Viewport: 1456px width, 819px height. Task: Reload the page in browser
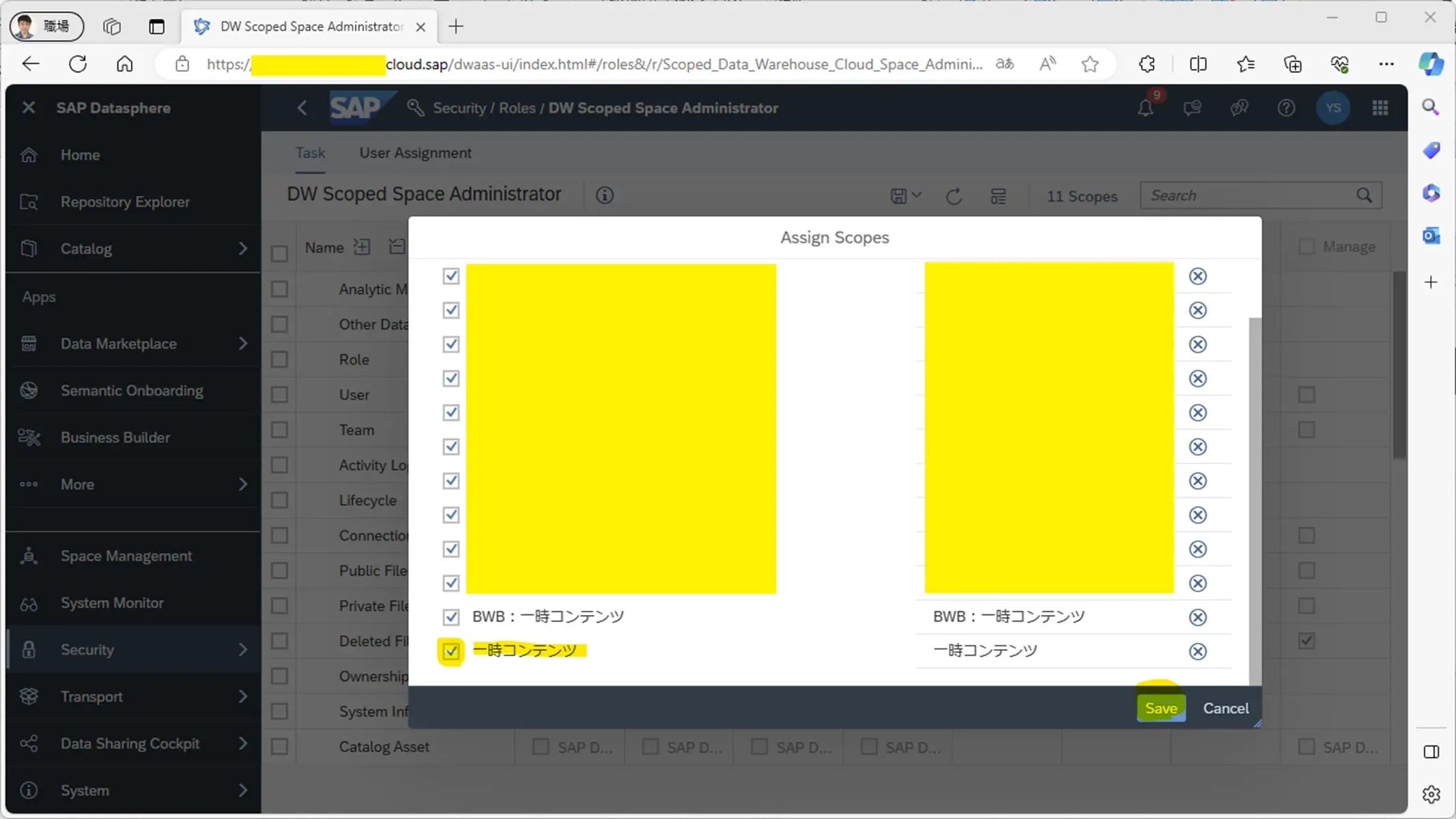pyautogui.click(x=78, y=64)
